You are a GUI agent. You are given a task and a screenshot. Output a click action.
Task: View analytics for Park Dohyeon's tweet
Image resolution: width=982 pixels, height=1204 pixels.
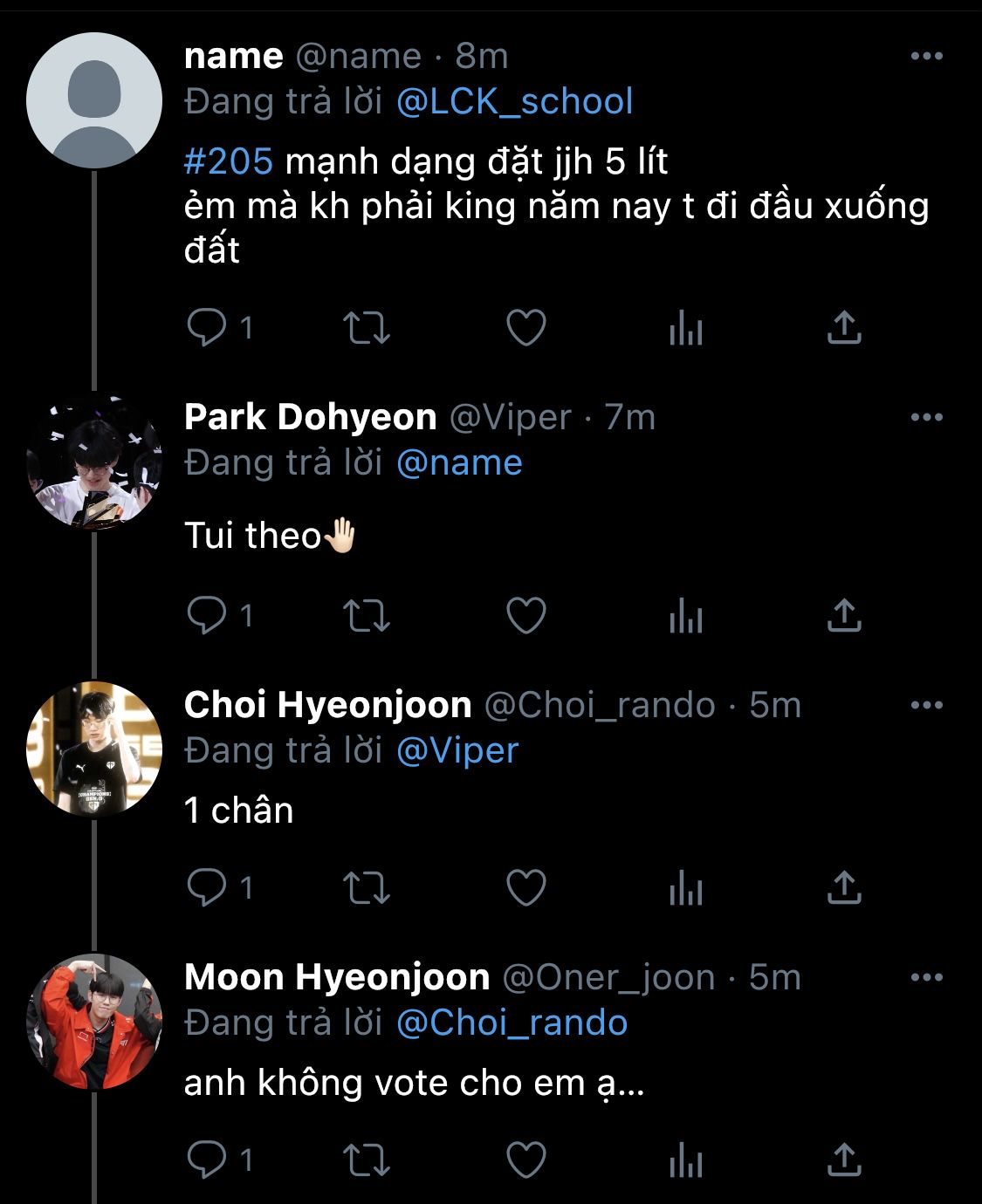(686, 616)
